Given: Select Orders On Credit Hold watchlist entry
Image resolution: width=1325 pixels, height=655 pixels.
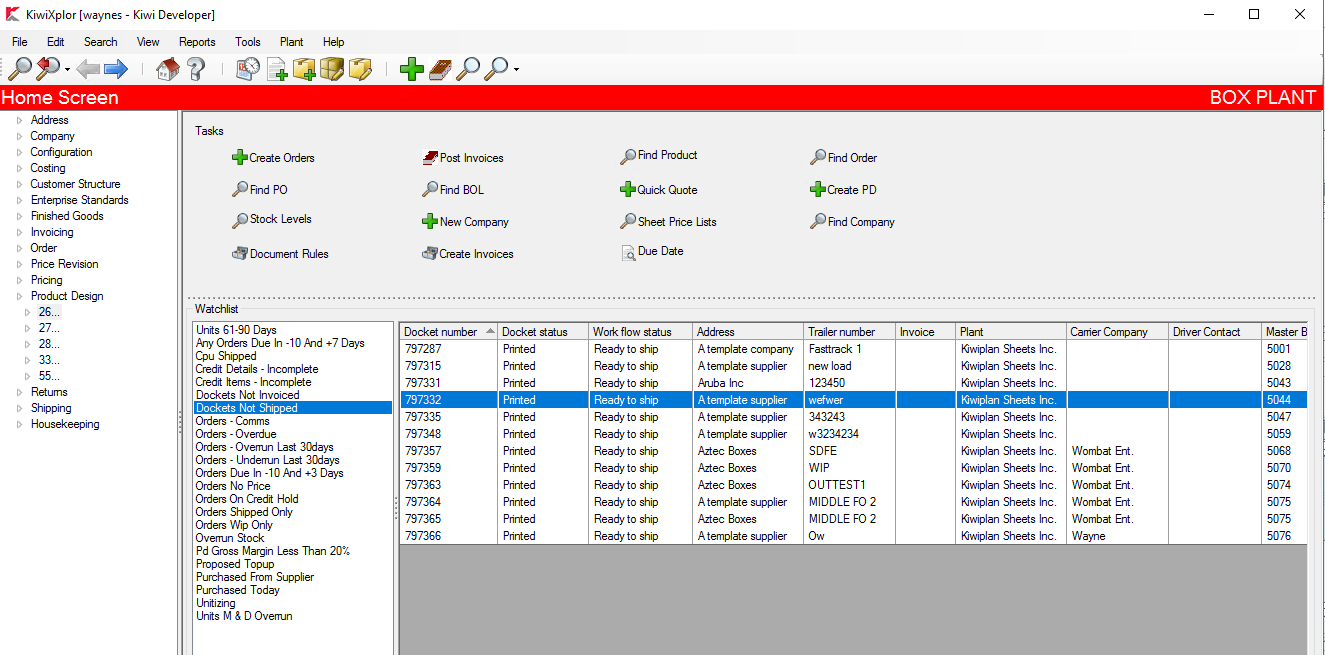Looking at the screenshot, I should (247, 499).
